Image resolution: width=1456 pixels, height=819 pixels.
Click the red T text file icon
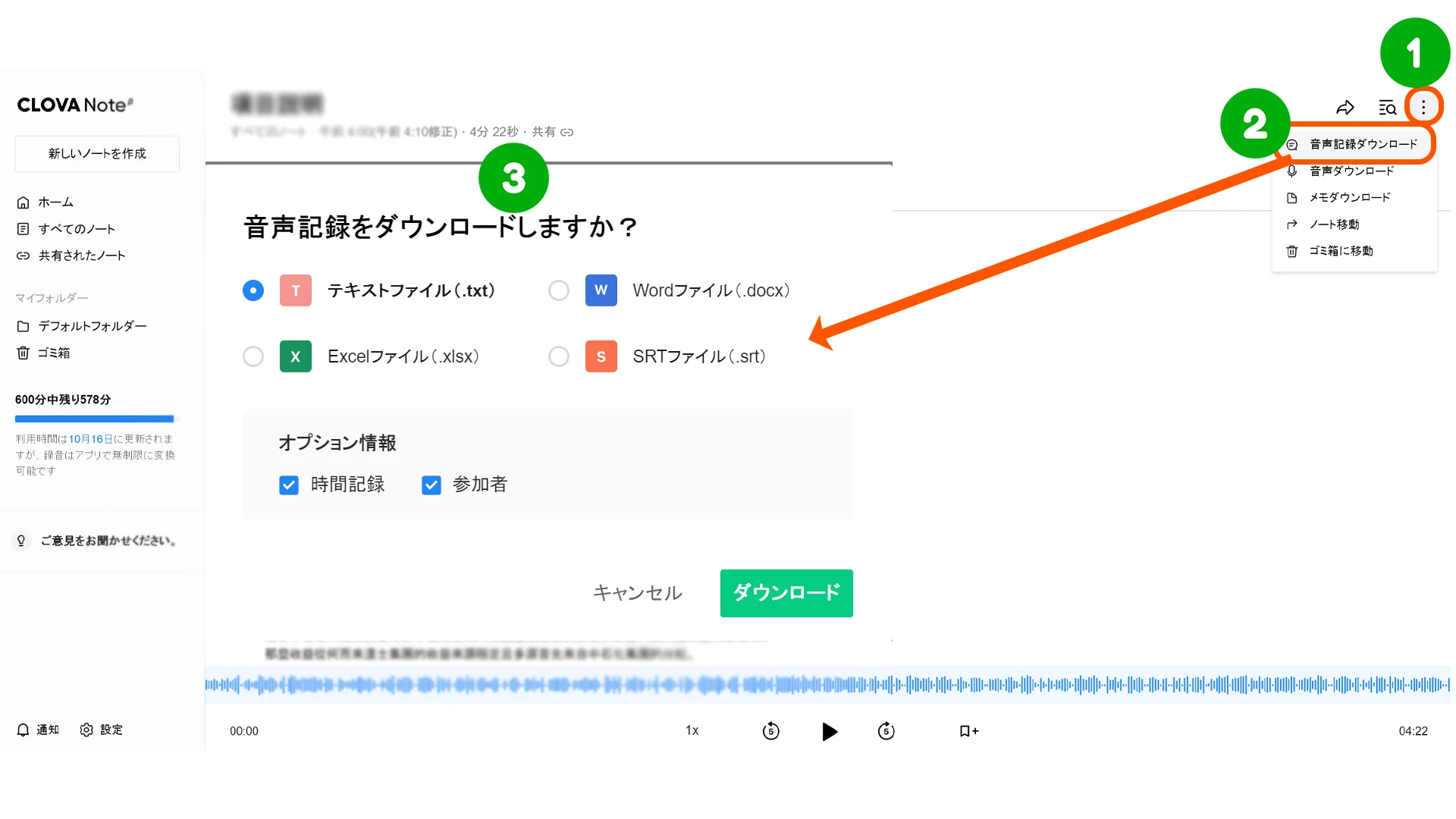pyautogui.click(x=296, y=290)
